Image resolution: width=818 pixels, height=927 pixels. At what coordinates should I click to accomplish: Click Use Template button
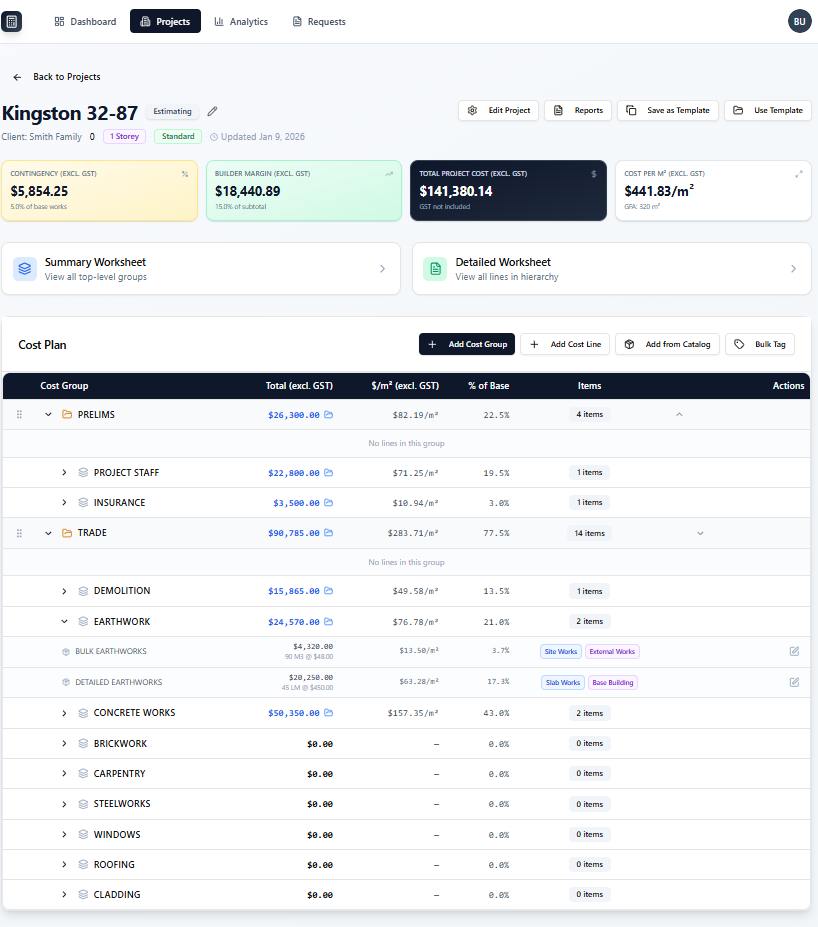pyautogui.click(x=768, y=111)
